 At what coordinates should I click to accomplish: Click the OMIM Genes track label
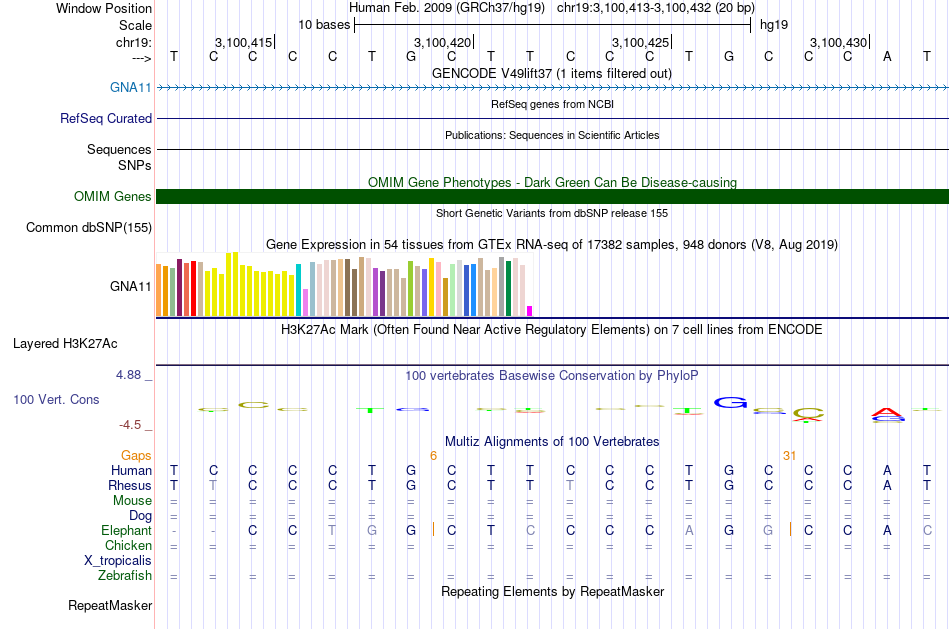pos(113,196)
